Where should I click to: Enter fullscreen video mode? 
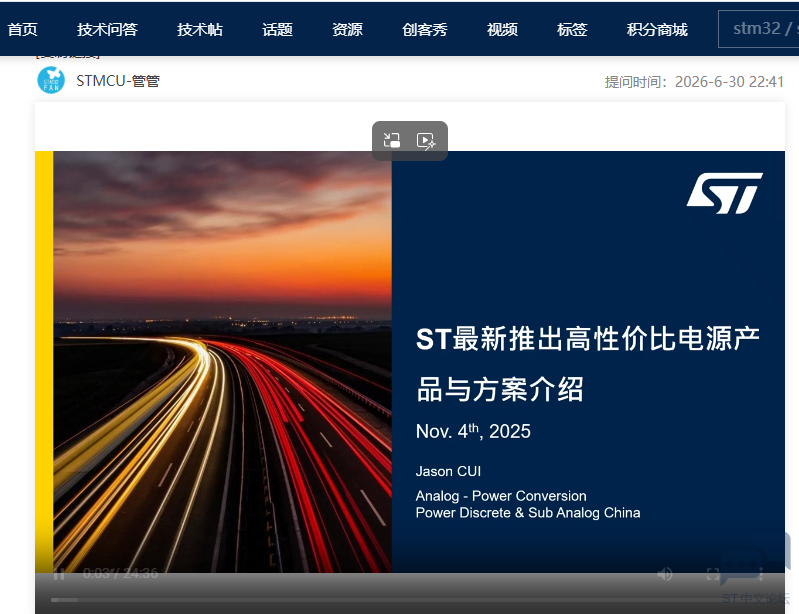(713, 574)
